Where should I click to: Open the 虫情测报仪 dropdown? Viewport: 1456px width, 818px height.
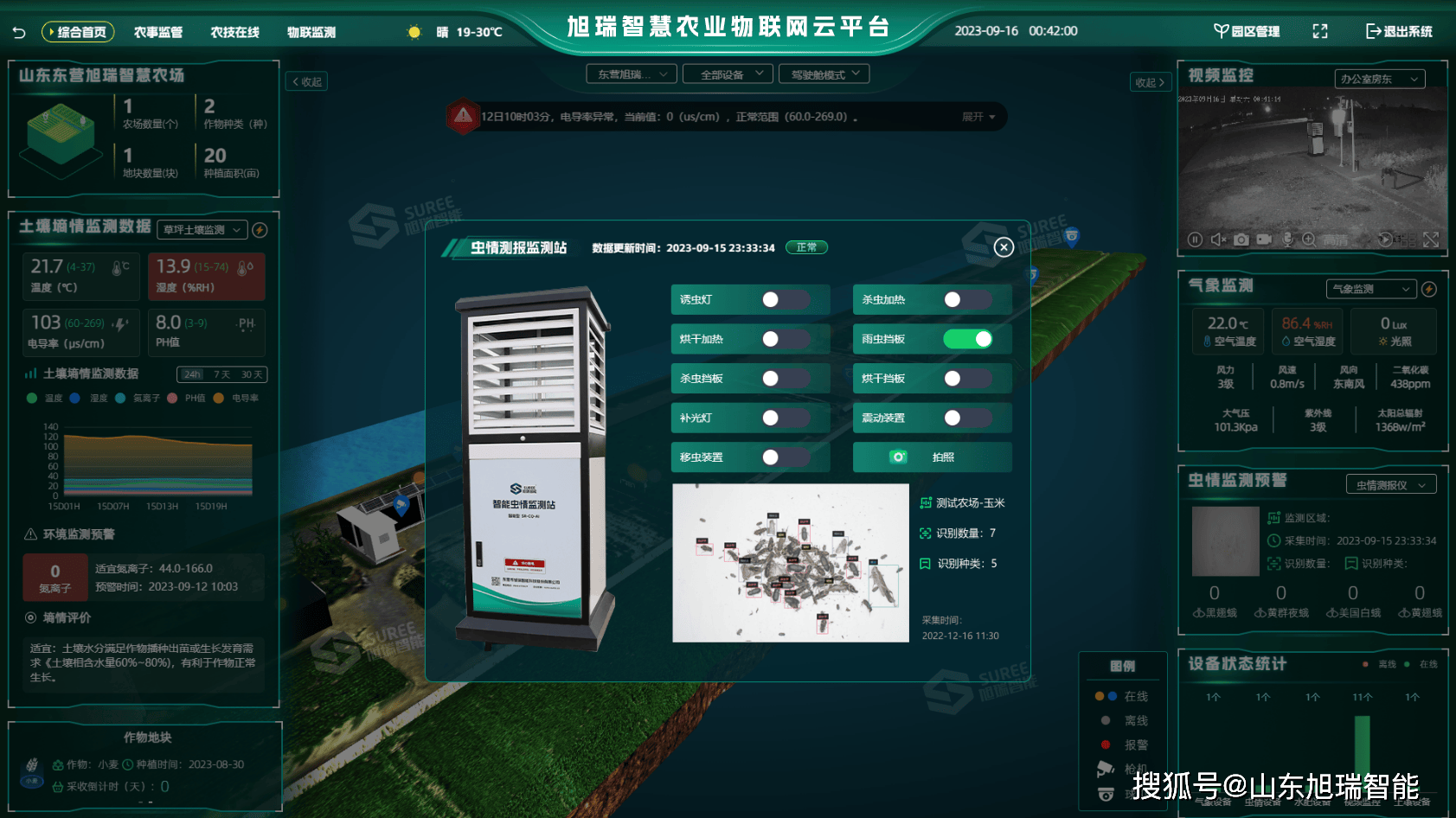1391,485
